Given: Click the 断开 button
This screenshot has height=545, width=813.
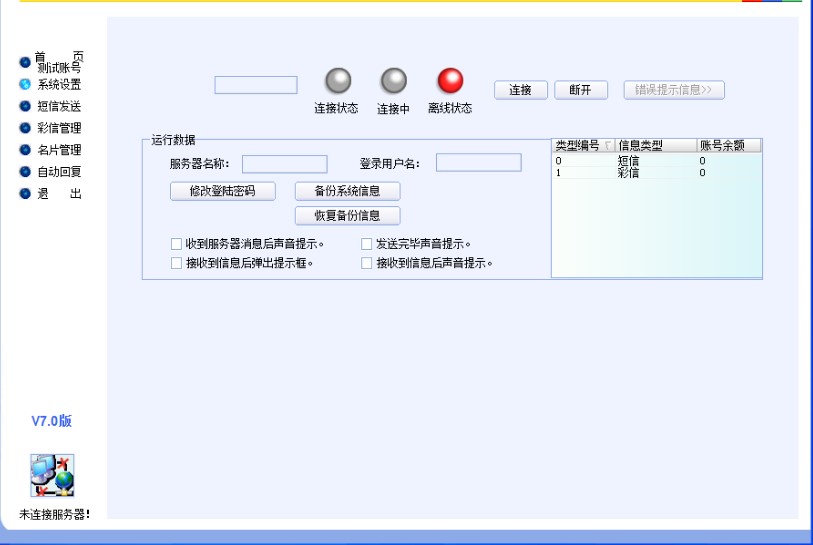Looking at the screenshot, I should (581, 90).
